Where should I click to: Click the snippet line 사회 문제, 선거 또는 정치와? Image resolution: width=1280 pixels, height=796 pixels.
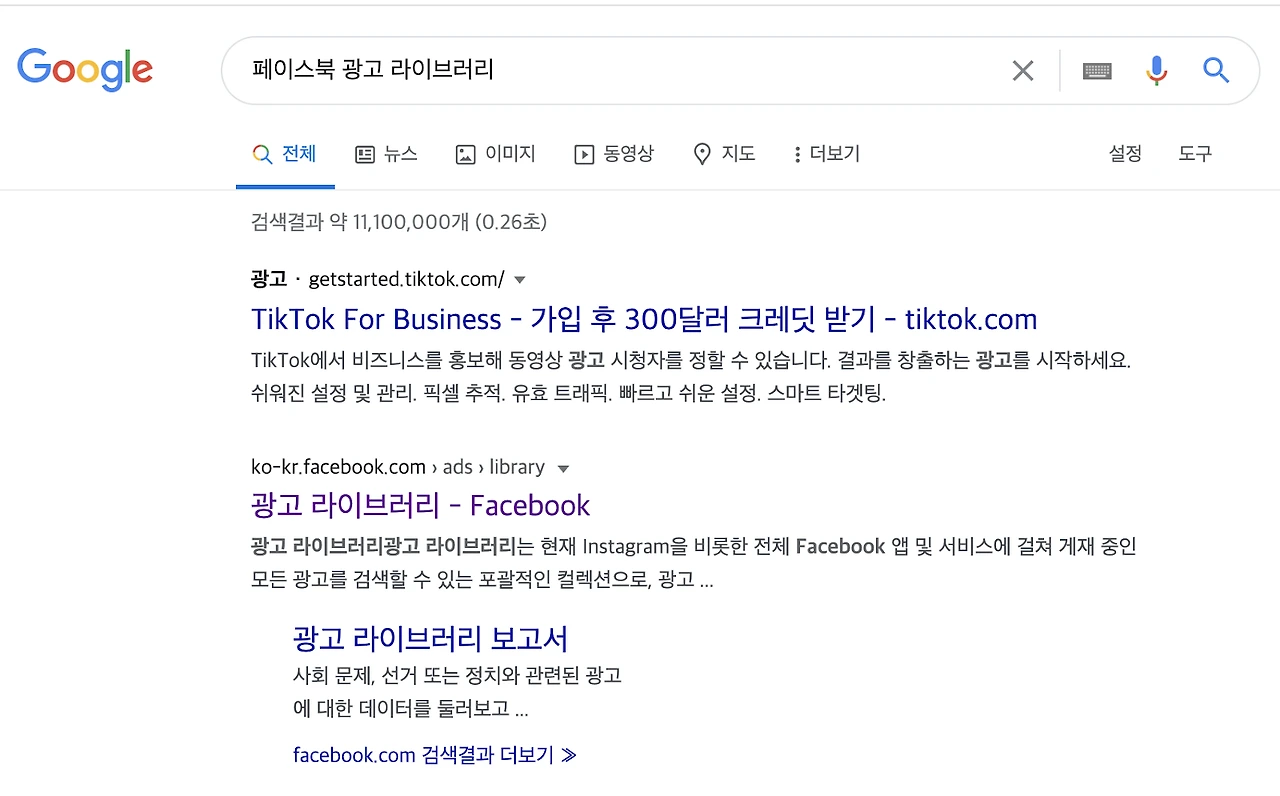(x=457, y=676)
